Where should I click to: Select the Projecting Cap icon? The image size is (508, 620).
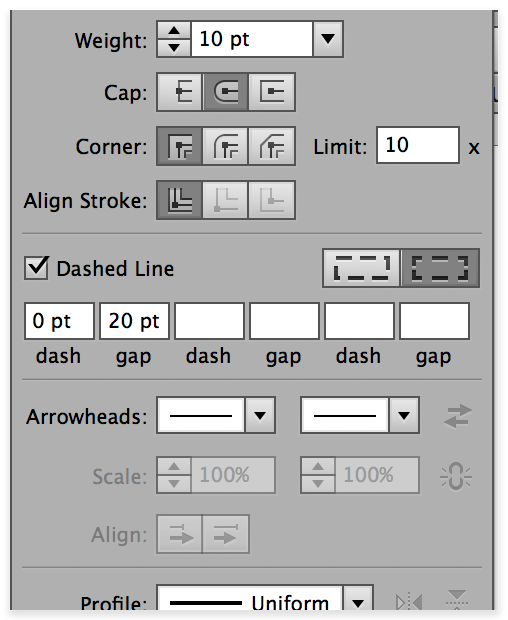pyautogui.click(x=272, y=92)
